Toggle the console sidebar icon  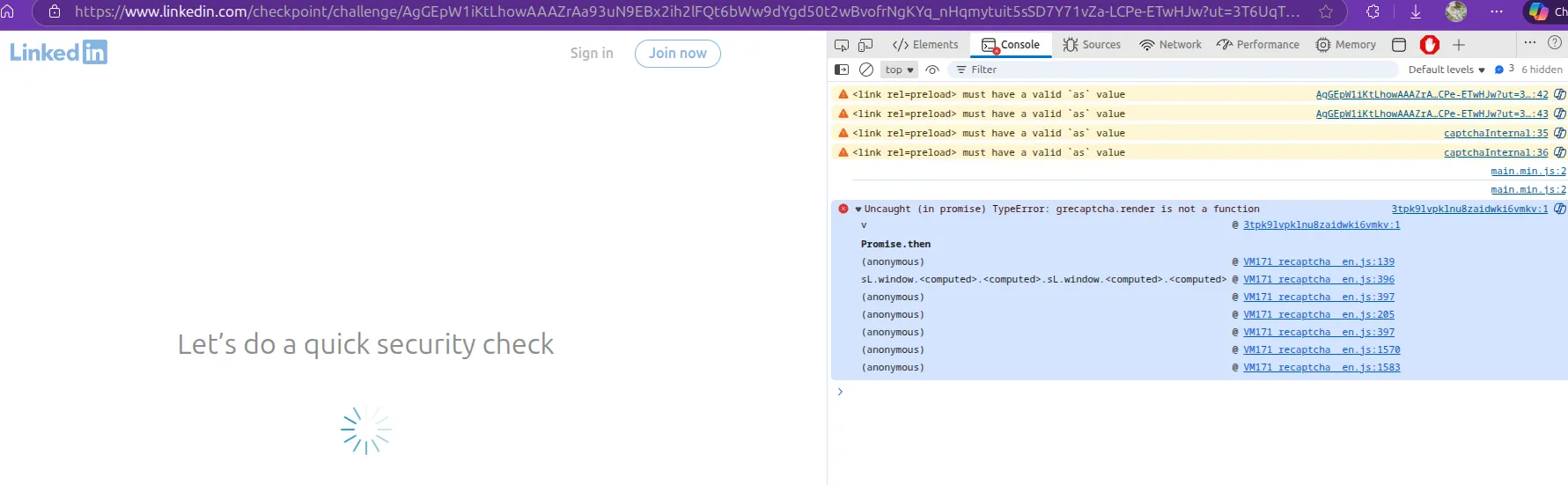point(842,70)
